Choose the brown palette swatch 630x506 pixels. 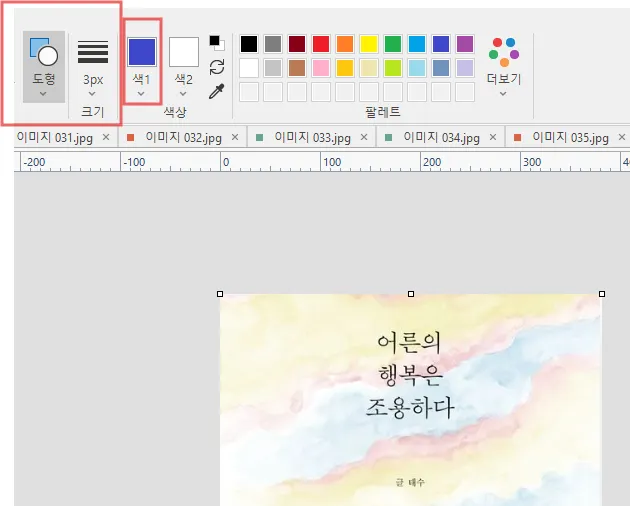pyautogui.click(x=297, y=68)
